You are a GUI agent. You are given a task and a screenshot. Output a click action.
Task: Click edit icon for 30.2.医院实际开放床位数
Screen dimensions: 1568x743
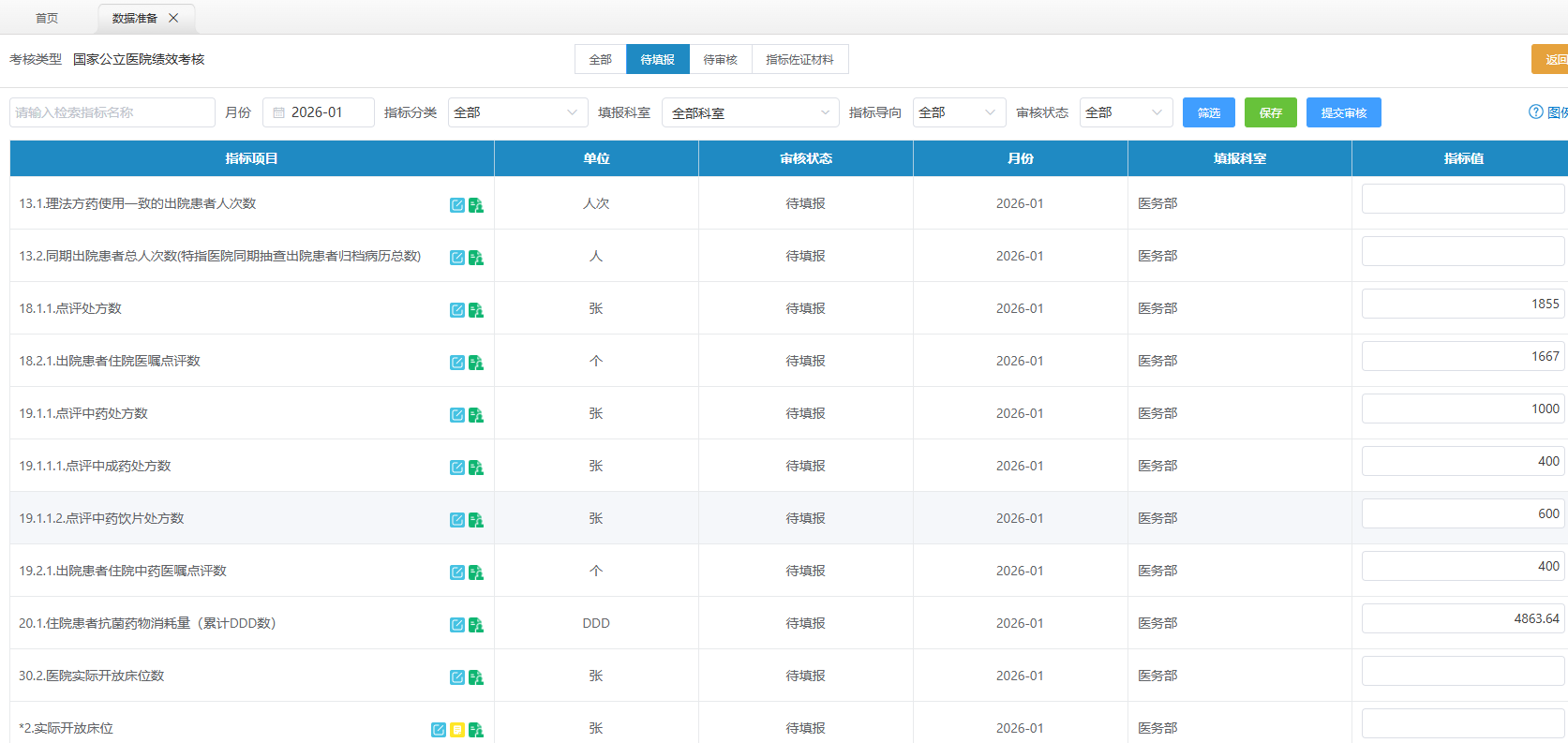[x=456, y=677]
